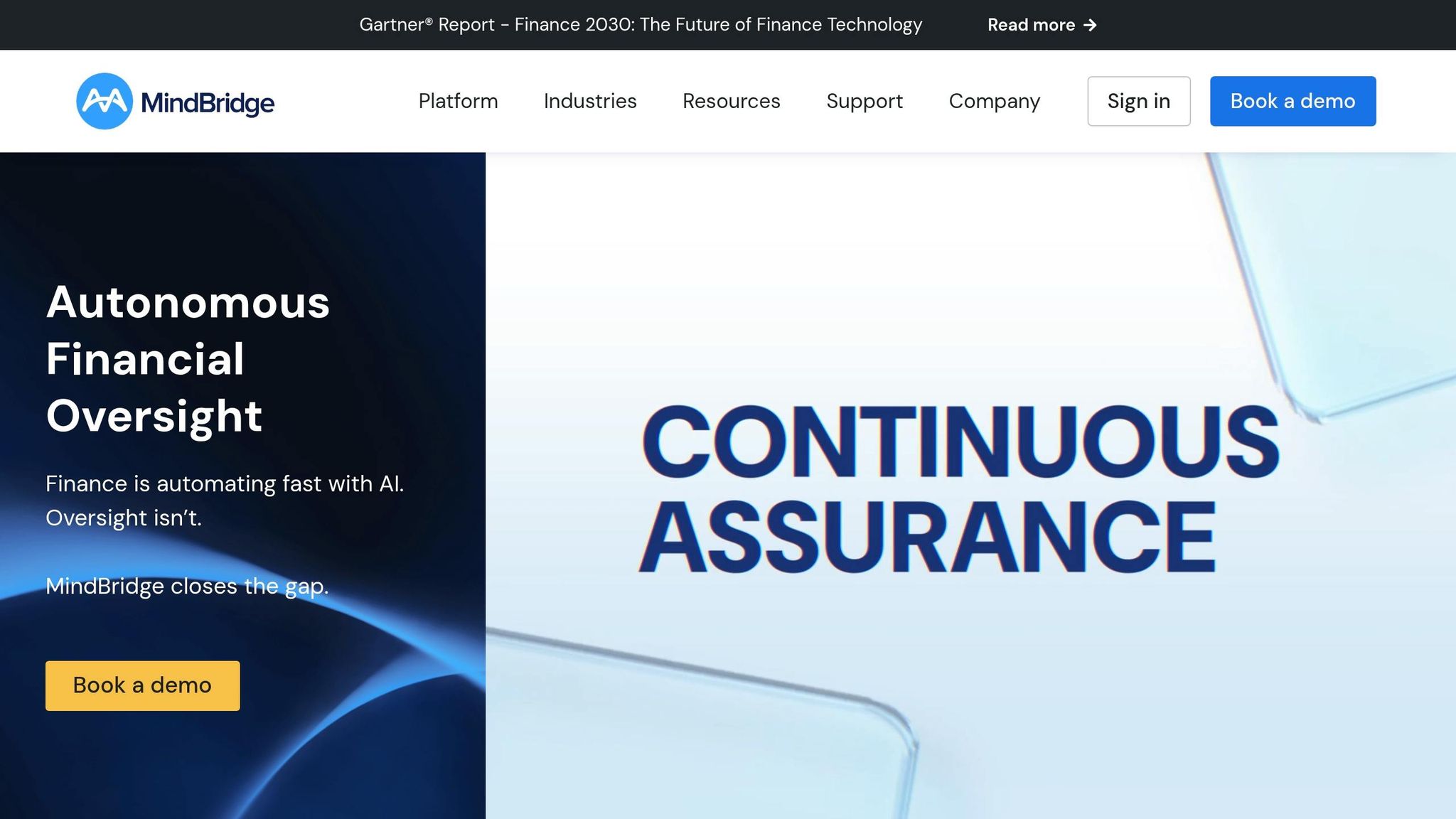Click the Autonomous Financial Oversight heading
Screen dimensions: 1456x819
[188, 358]
